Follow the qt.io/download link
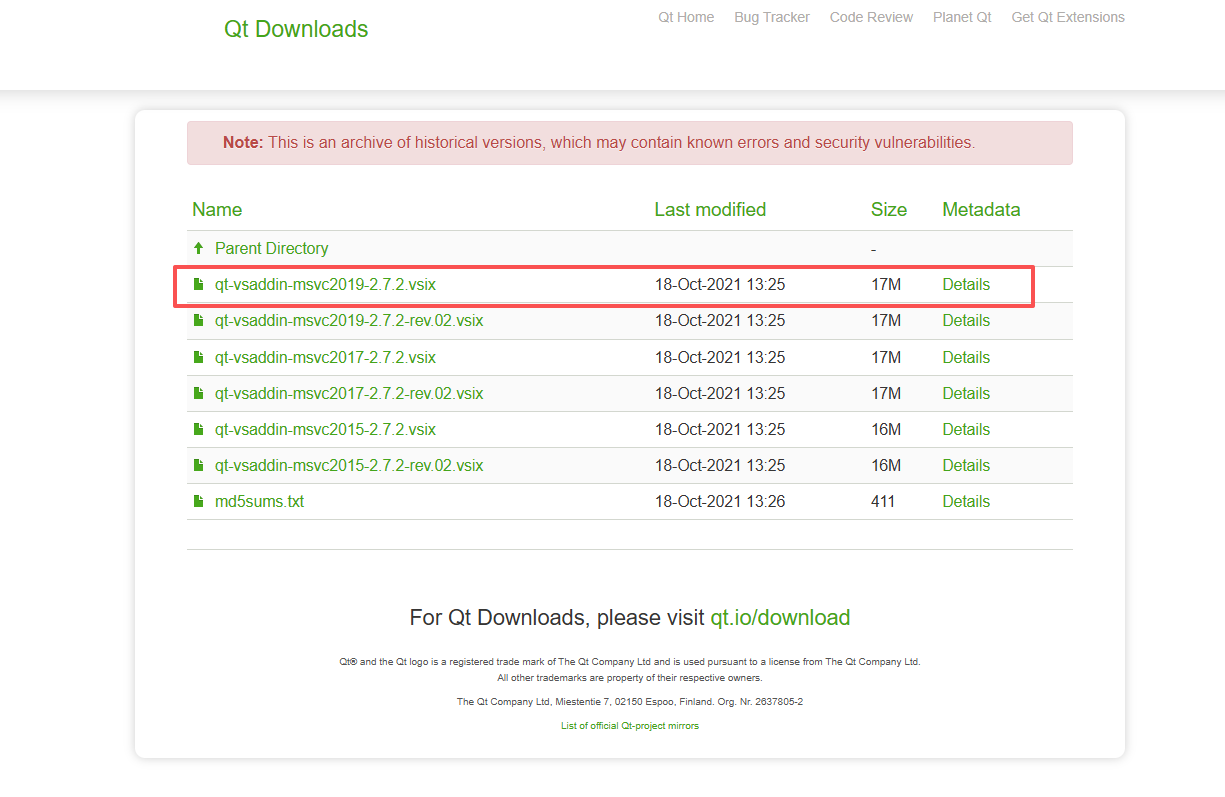This screenshot has width=1225, height=797. [x=780, y=617]
